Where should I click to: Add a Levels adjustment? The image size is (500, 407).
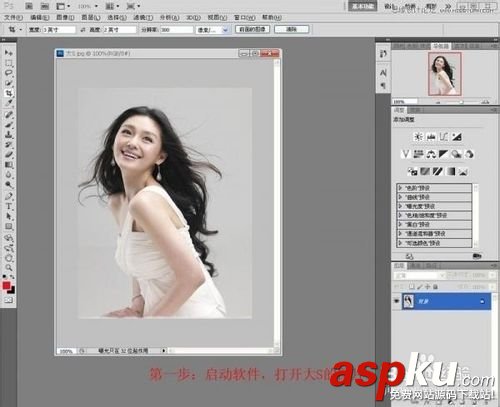point(431,136)
